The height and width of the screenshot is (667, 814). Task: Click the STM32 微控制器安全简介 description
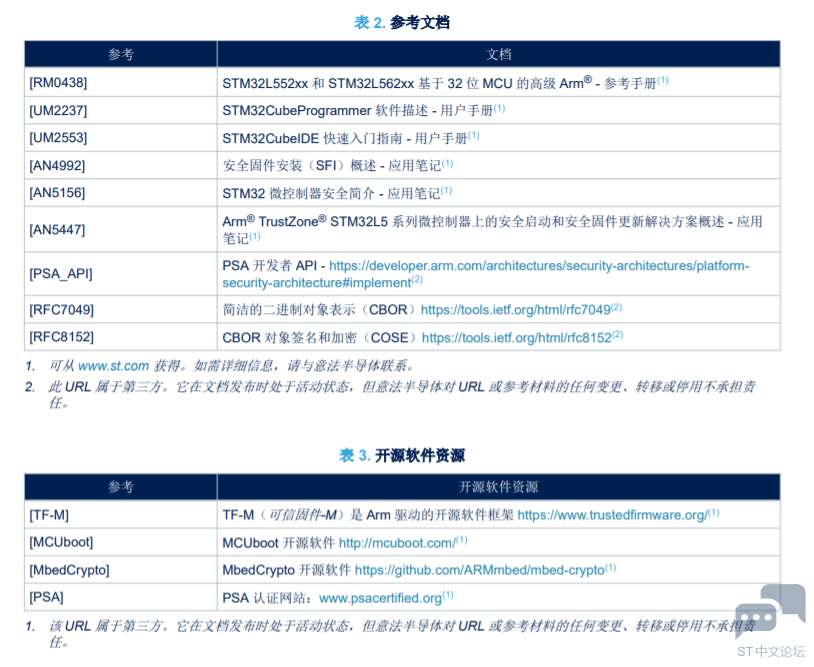pyautogui.click(x=337, y=193)
